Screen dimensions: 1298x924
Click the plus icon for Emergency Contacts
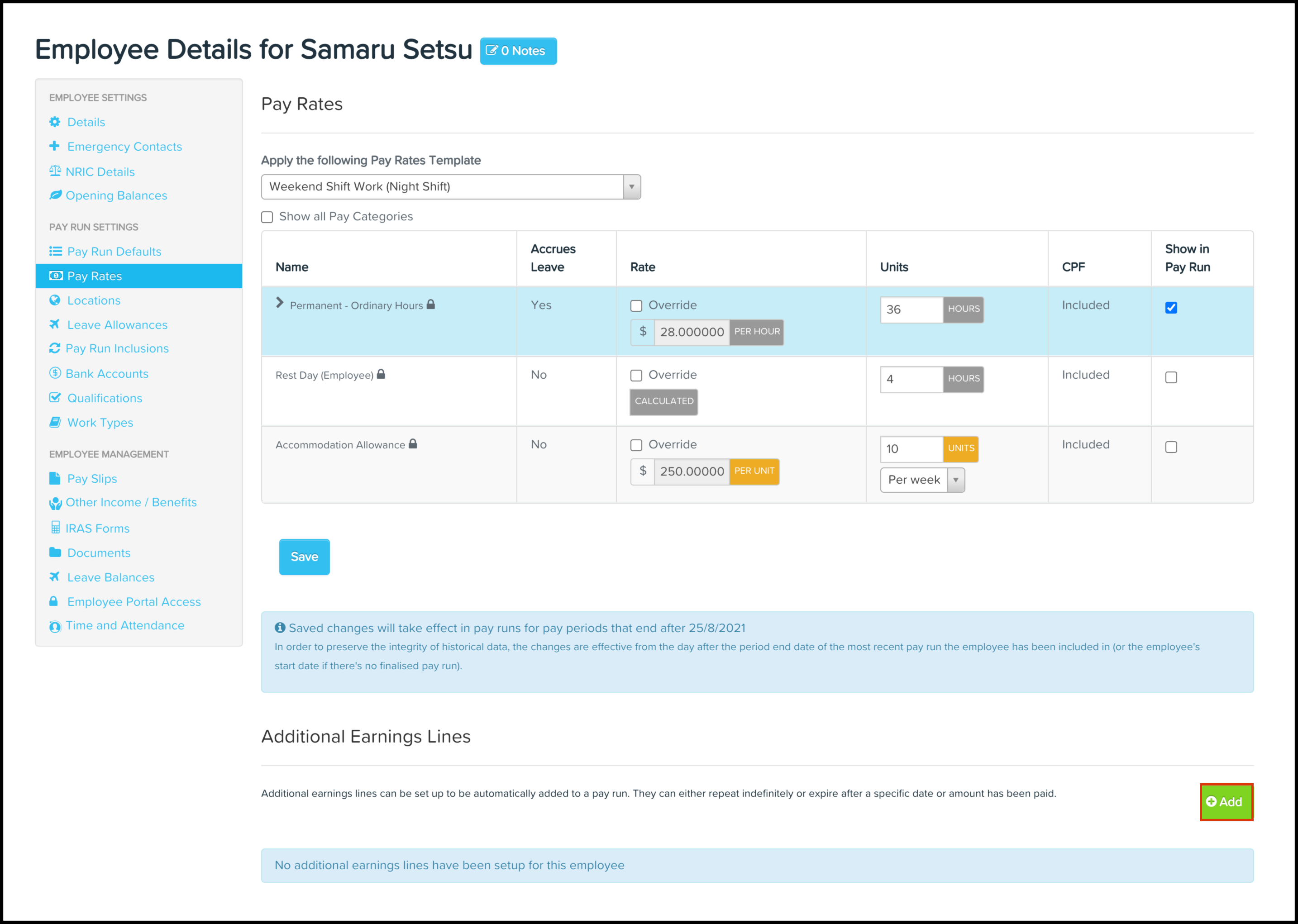[55, 146]
